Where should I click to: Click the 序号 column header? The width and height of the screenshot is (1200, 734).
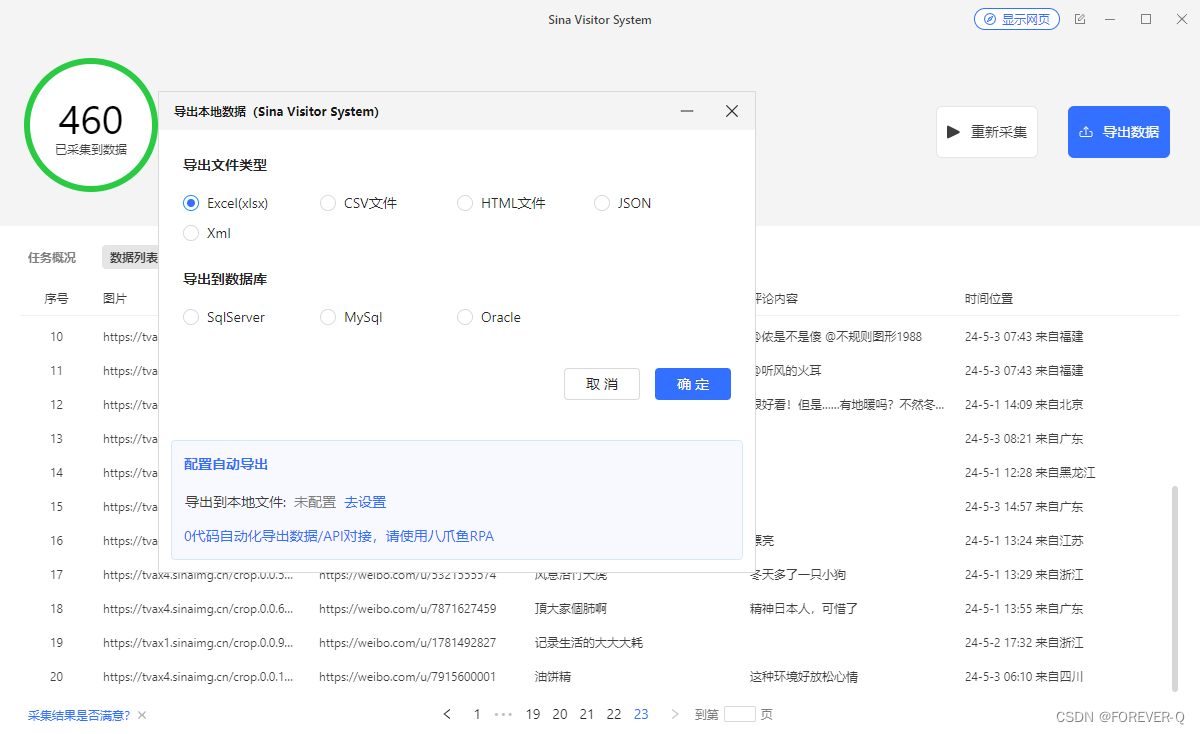(x=56, y=299)
